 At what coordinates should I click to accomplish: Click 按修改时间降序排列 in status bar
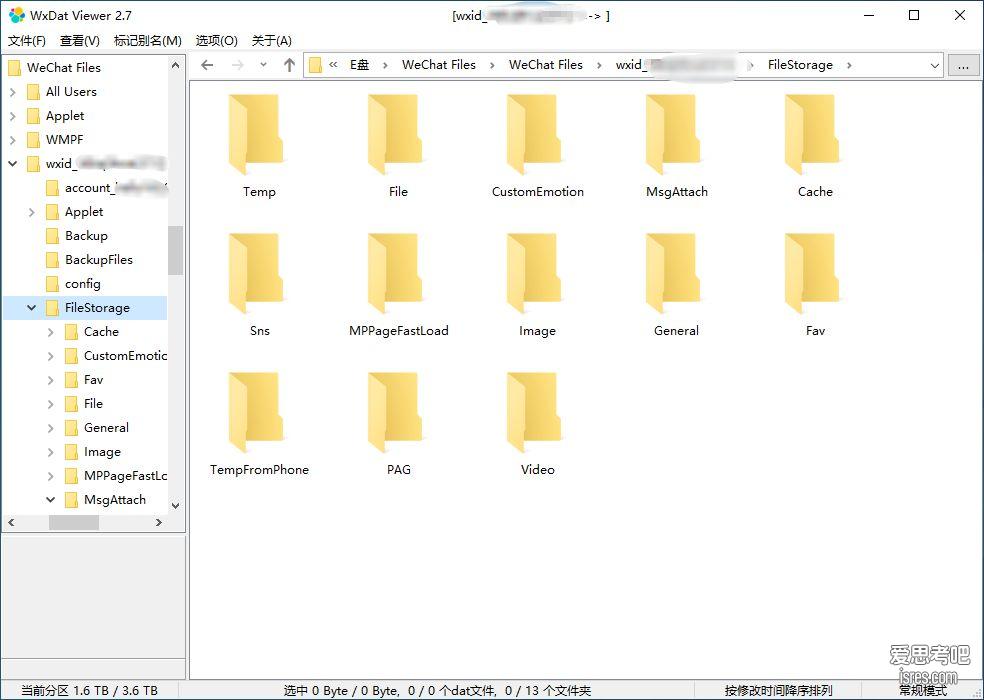[778, 691]
